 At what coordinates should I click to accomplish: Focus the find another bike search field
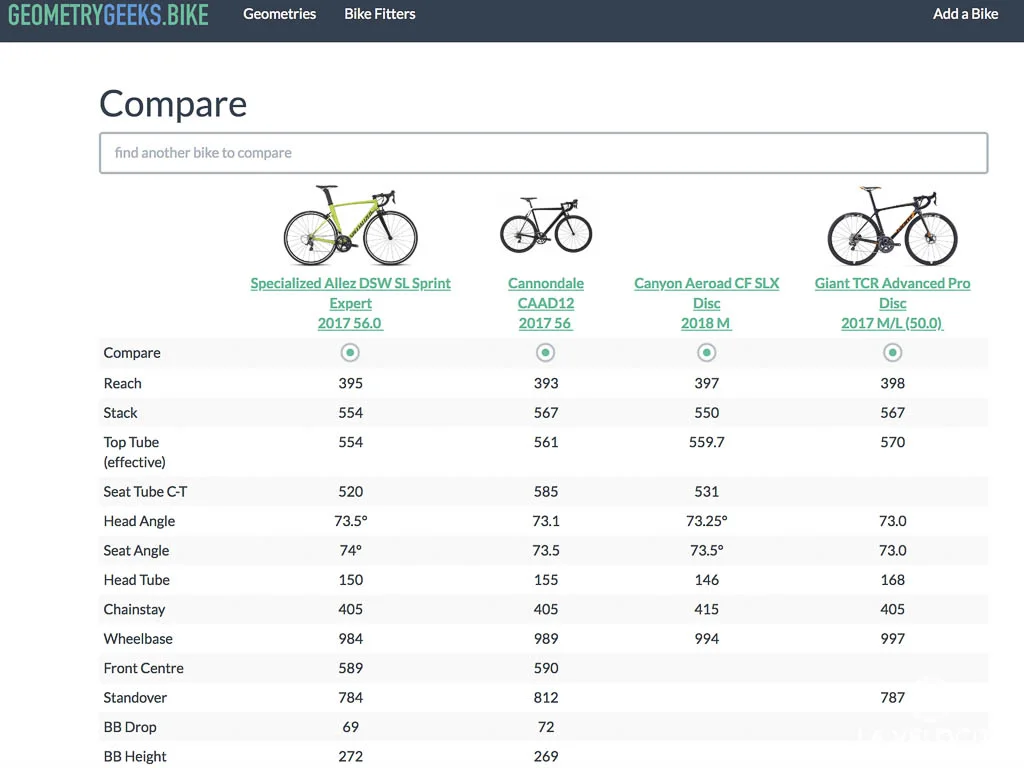tap(543, 153)
